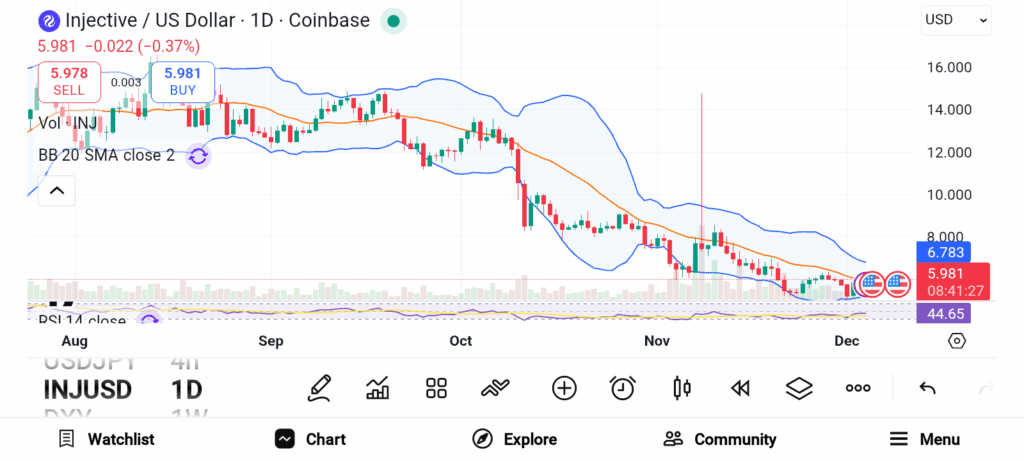Open chart settings hexagon icon
This screenshot has width=1024, height=461.
pos(957,341)
